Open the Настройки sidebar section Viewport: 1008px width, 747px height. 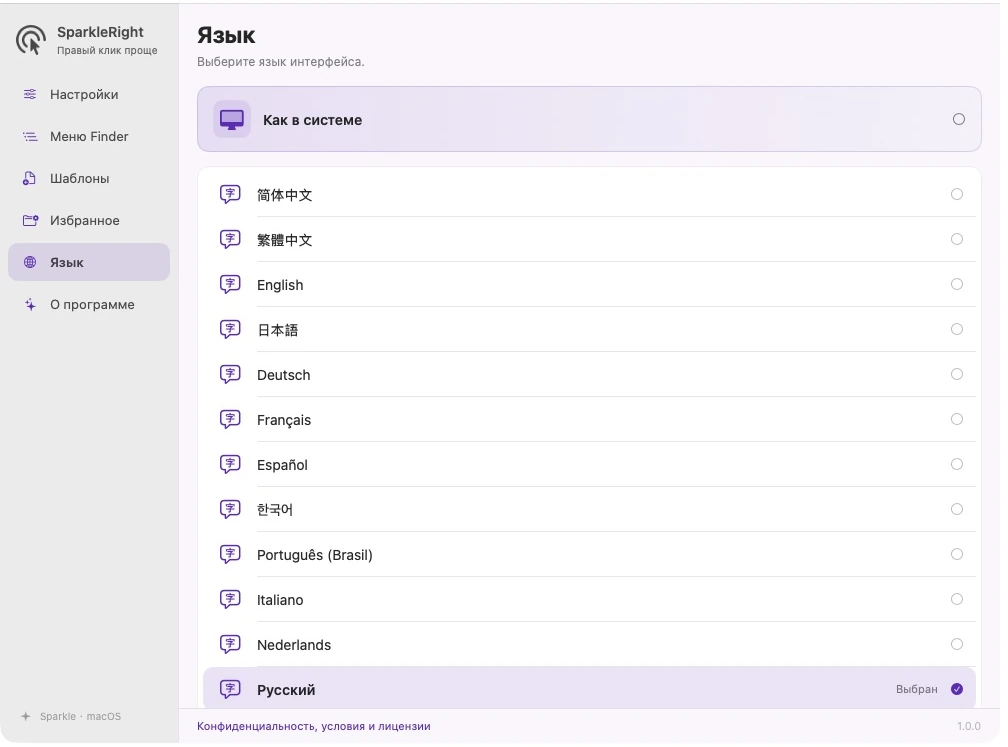click(89, 94)
